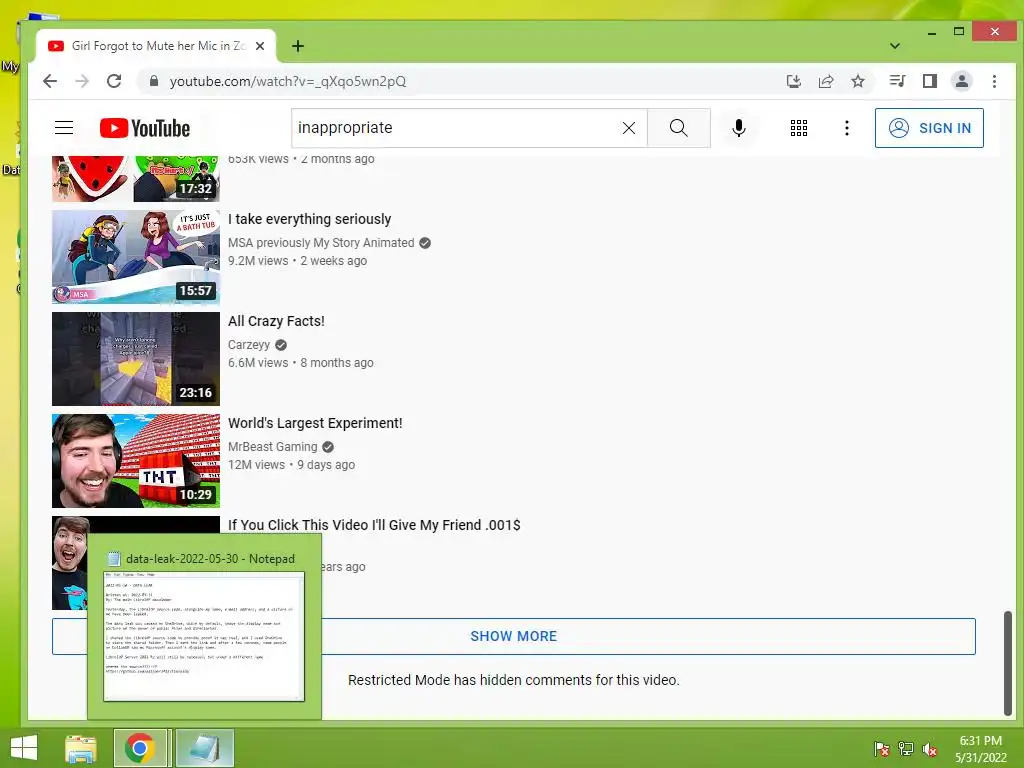Image resolution: width=1024 pixels, height=768 pixels.
Task: Click the YouTube search magnifier button
Action: pyautogui.click(x=679, y=128)
